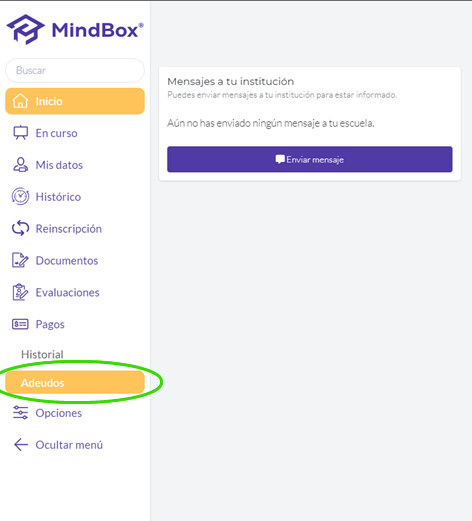Go to the Documentos section label
The height and width of the screenshot is (521, 472).
67,260
